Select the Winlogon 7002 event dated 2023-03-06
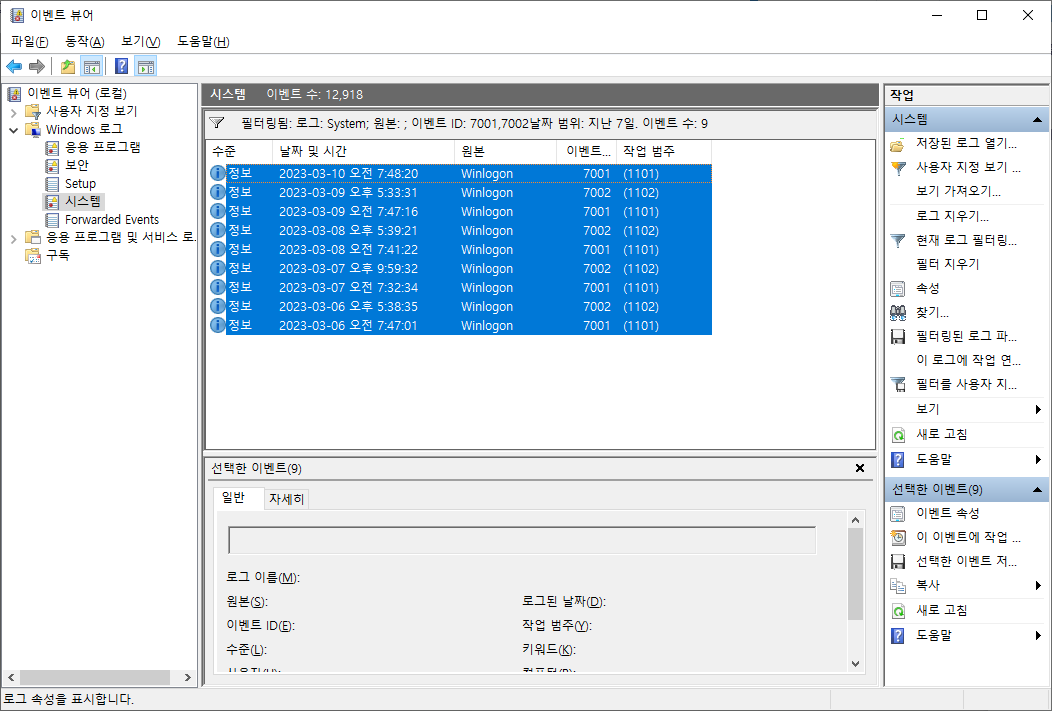The image size is (1052, 711). pyautogui.click(x=400, y=306)
